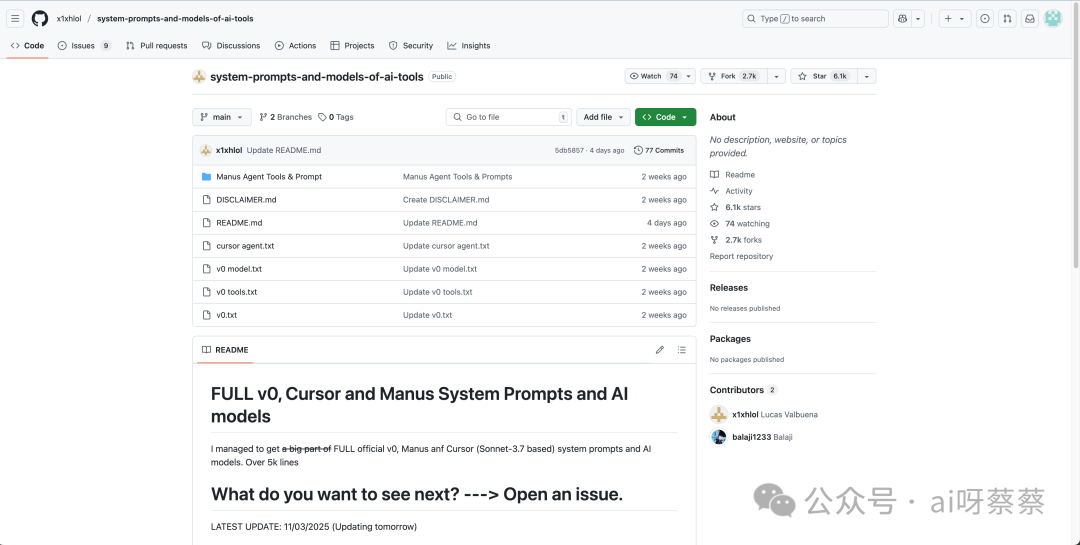Switch to the Pull requests tab
Viewport: 1080px width, 545px height.
click(156, 46)
